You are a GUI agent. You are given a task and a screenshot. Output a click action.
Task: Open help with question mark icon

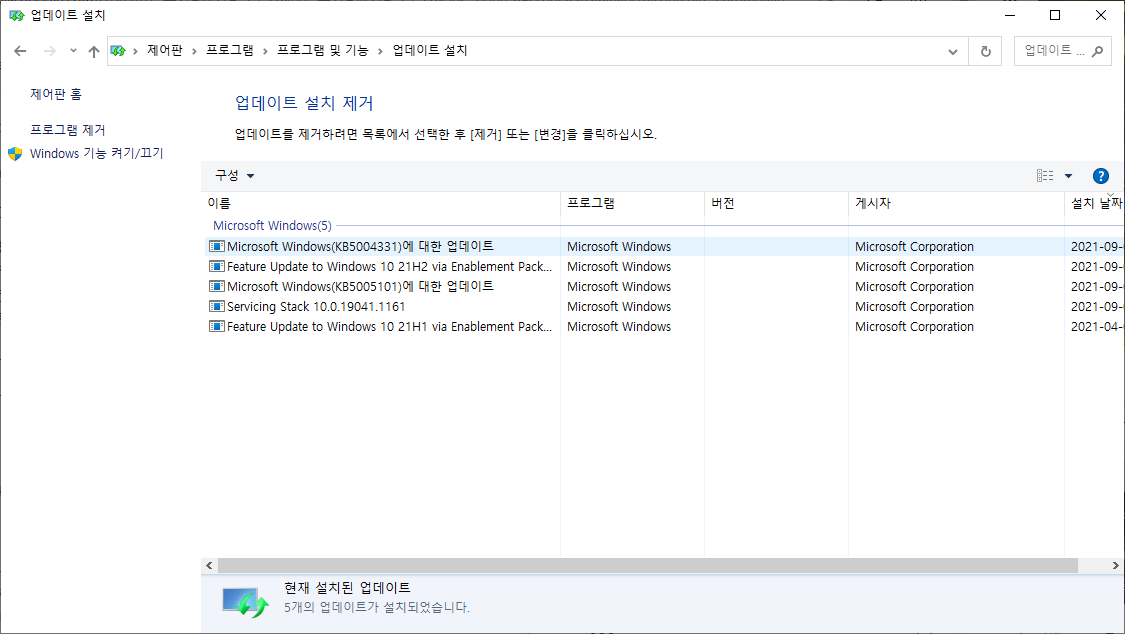[x=1101, y=176]
